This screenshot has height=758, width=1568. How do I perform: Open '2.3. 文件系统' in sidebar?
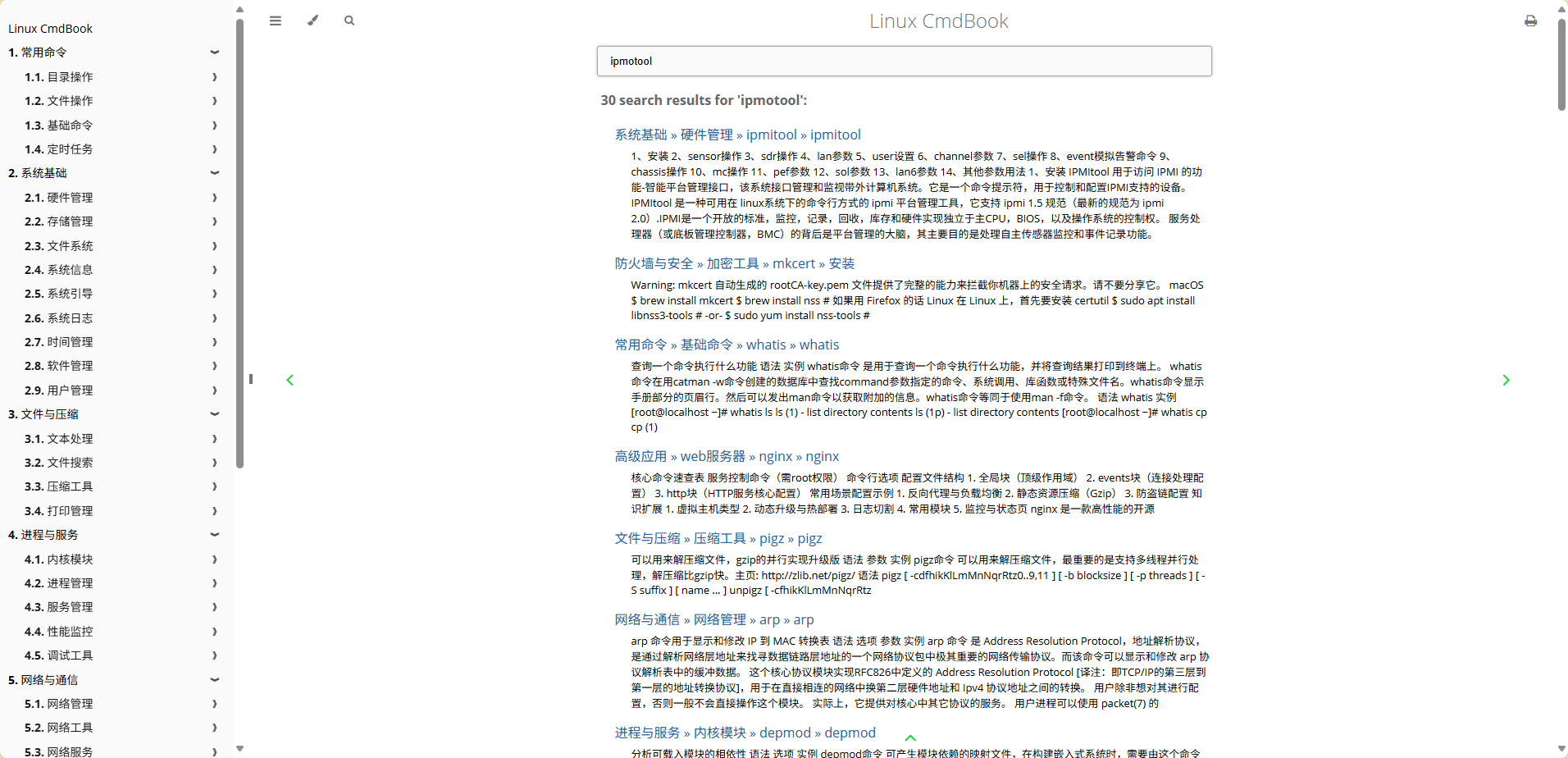coord(59,246)
